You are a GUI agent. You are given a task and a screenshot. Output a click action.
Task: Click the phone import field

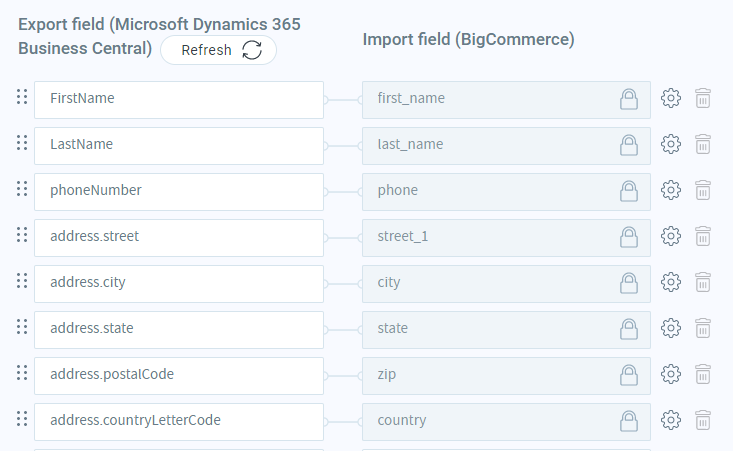(506, 192)
